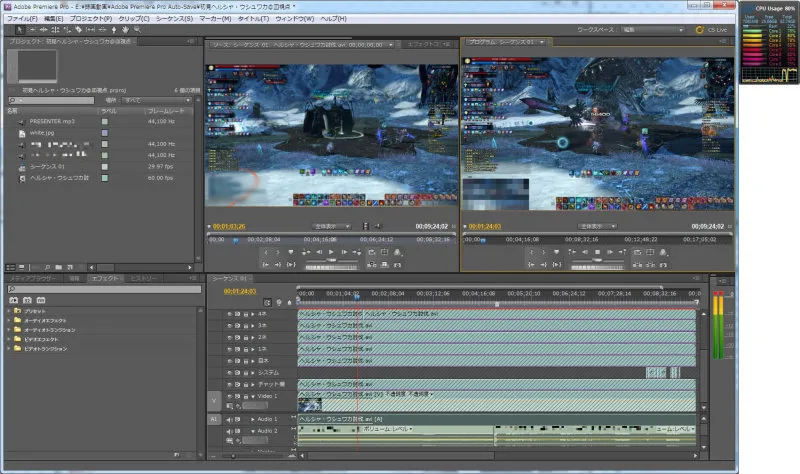Click Export Frame icon in Program monitor
The width and height of the screenshot is (800, 474).
[x=663, y=265]
